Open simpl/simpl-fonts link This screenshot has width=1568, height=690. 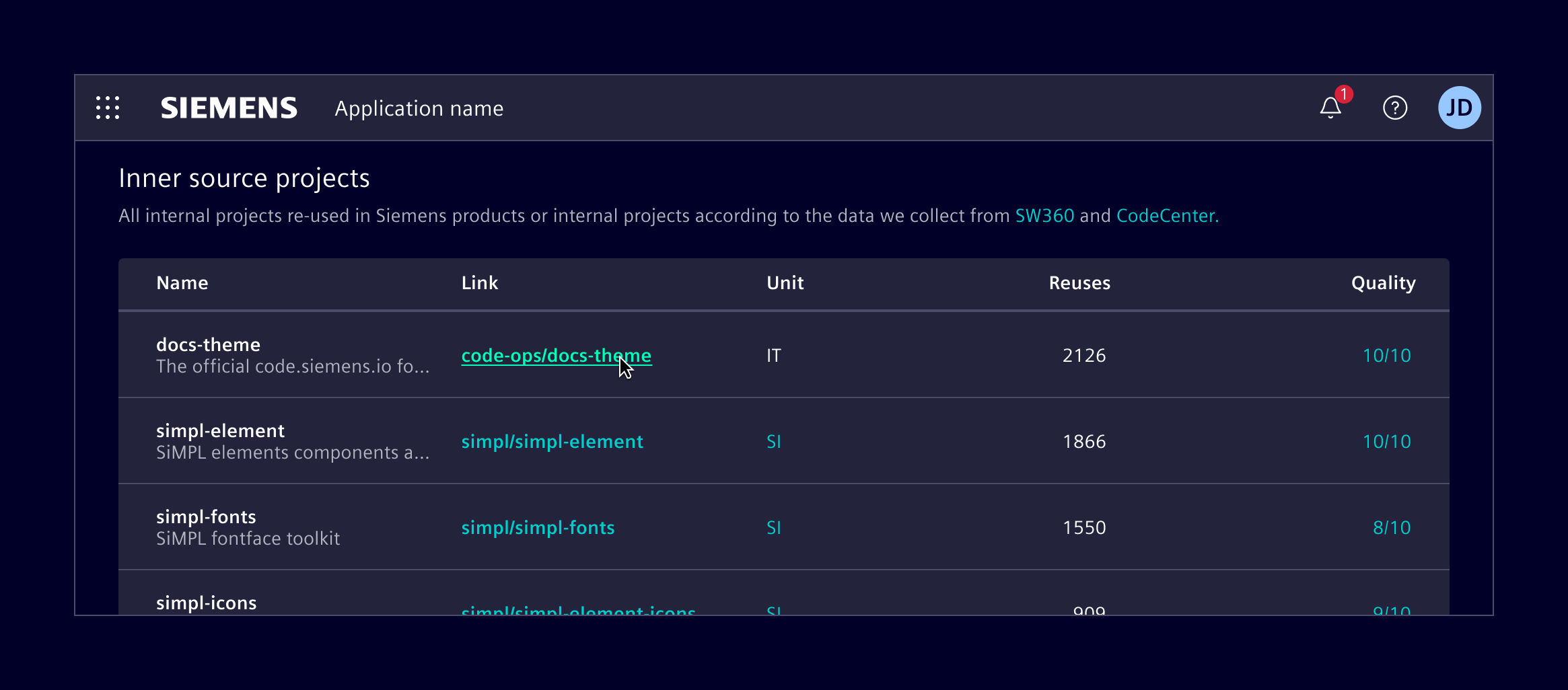[538, 527]
